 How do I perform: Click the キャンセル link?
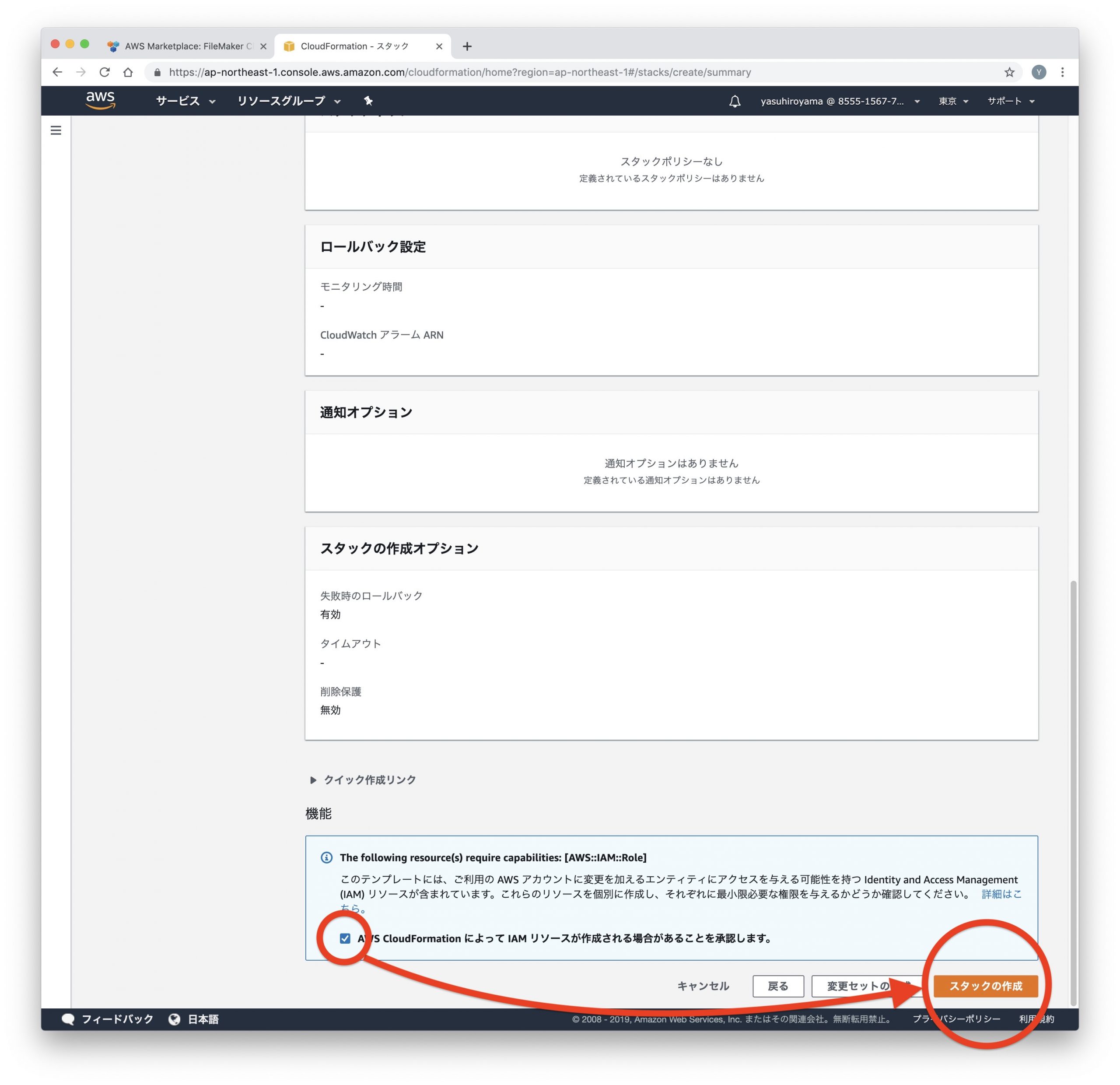tap(703, 986)
